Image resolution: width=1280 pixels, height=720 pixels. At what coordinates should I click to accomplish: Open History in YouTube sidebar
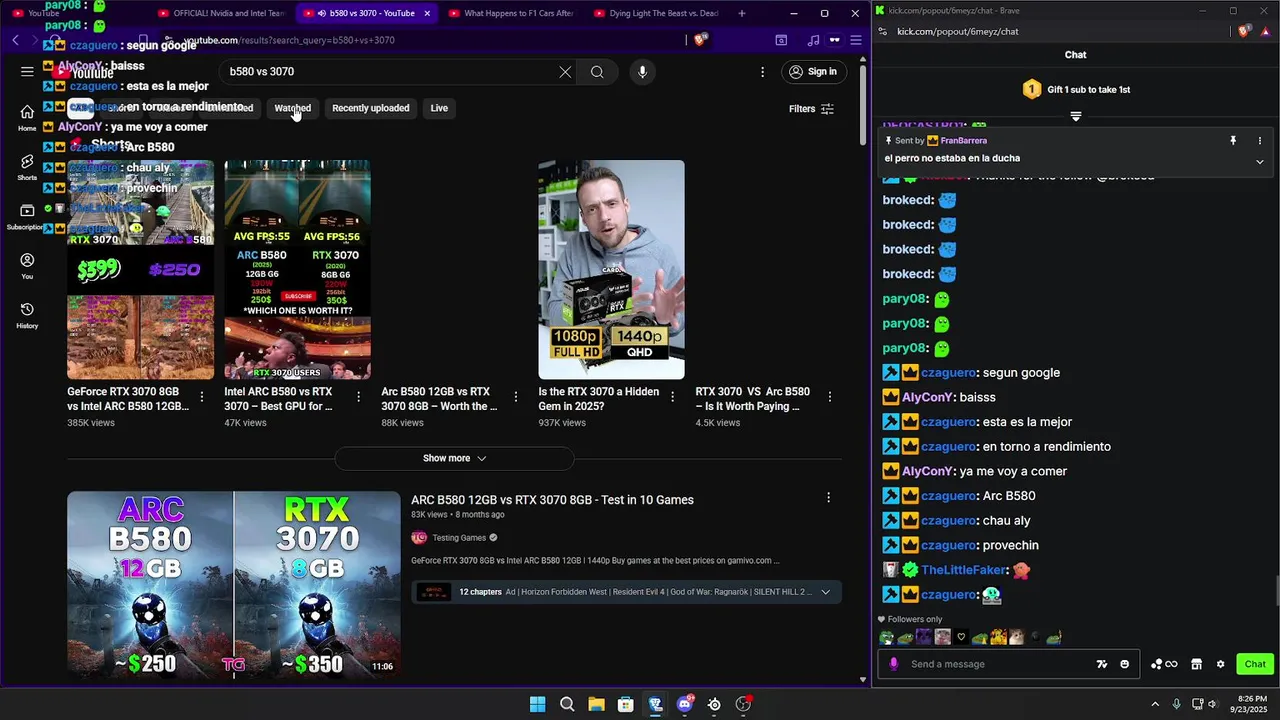click(x=27, y=315)
